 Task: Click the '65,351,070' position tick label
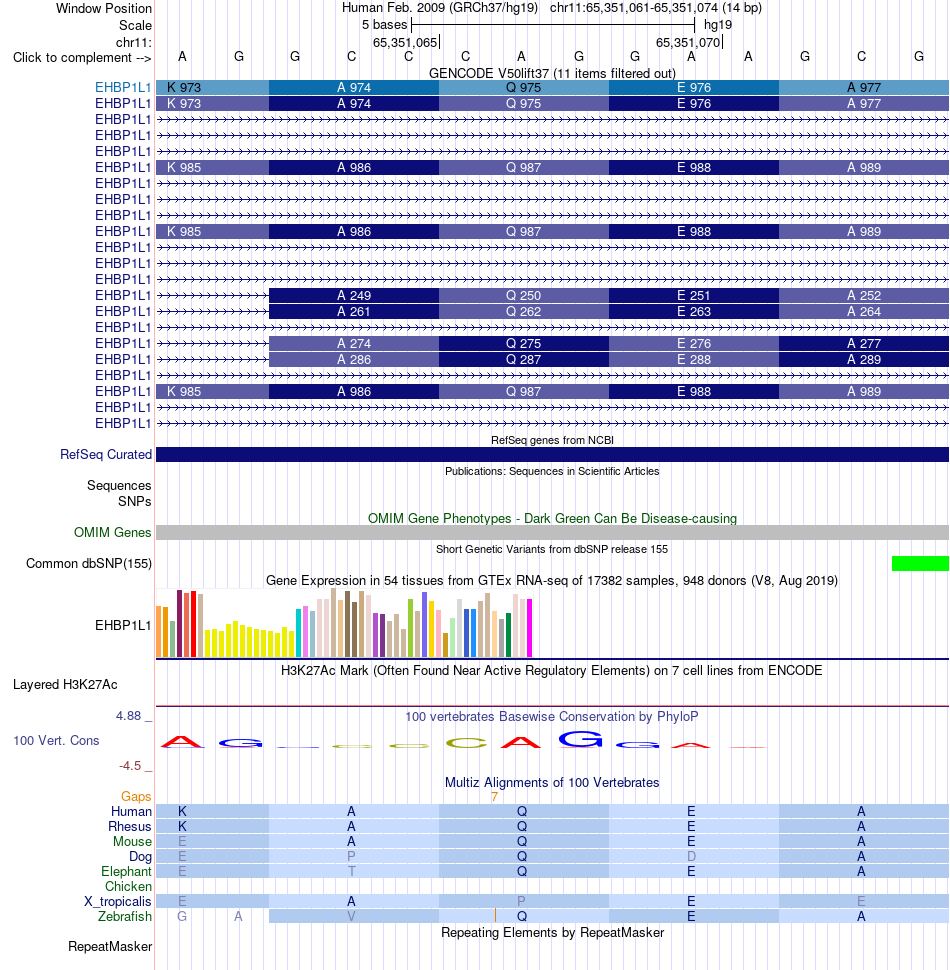(x=688, y=42)
